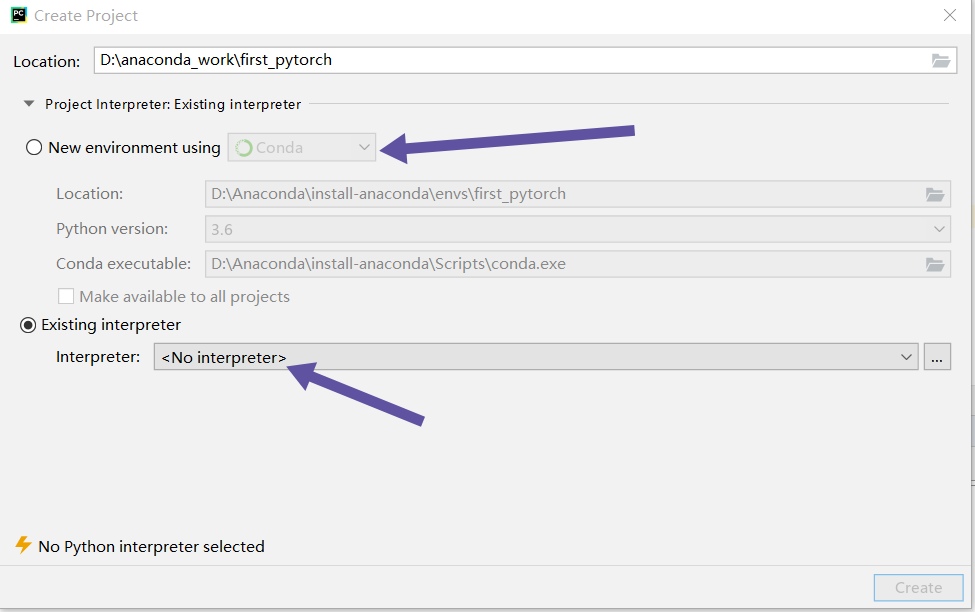The height and width of the screenshot is (612, 975).
Task: Click the lightning warning icon
Action: pos(23,545)
